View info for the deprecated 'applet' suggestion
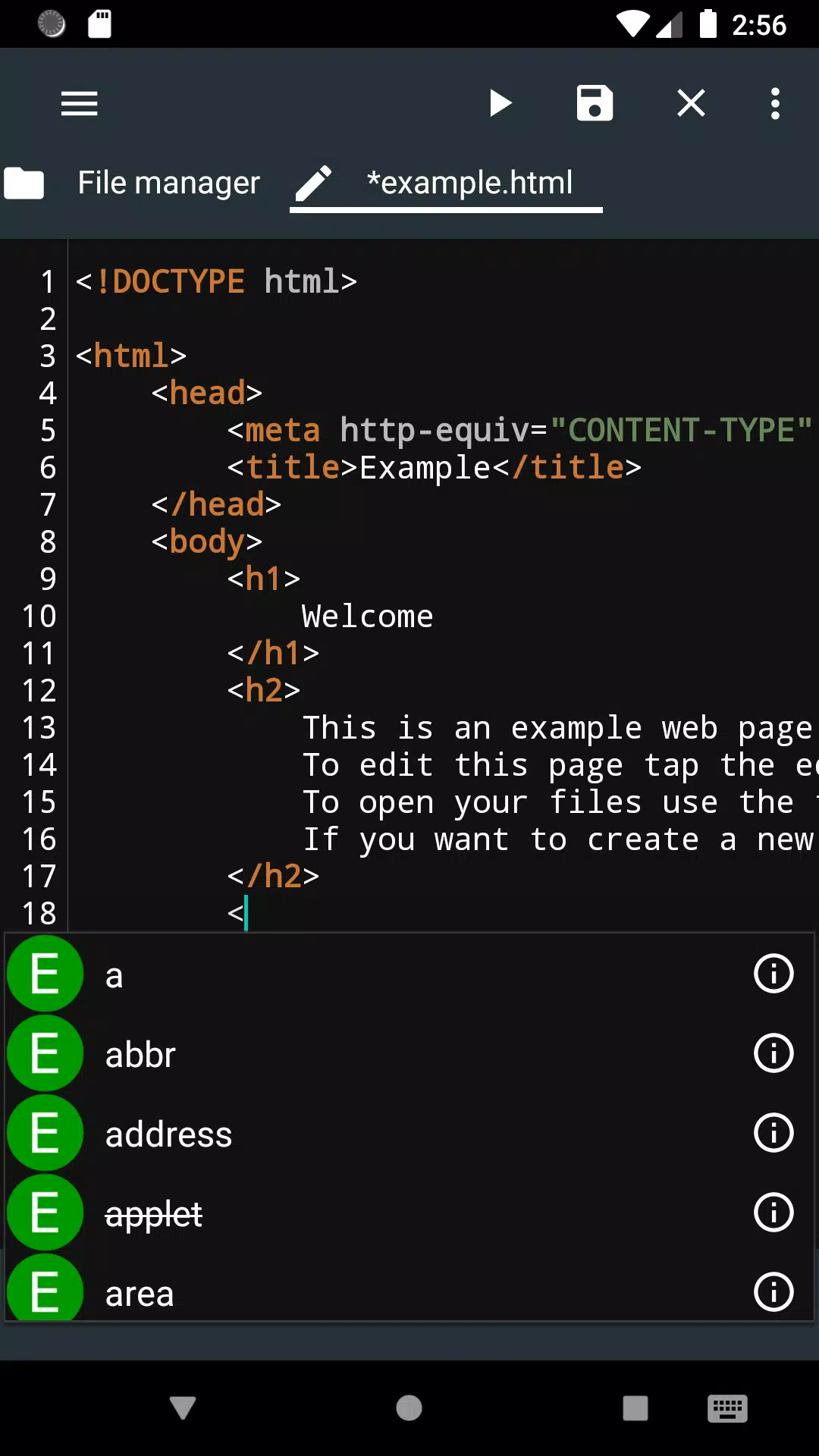Screen dimensions: 819x1456 coord(773,1213)
